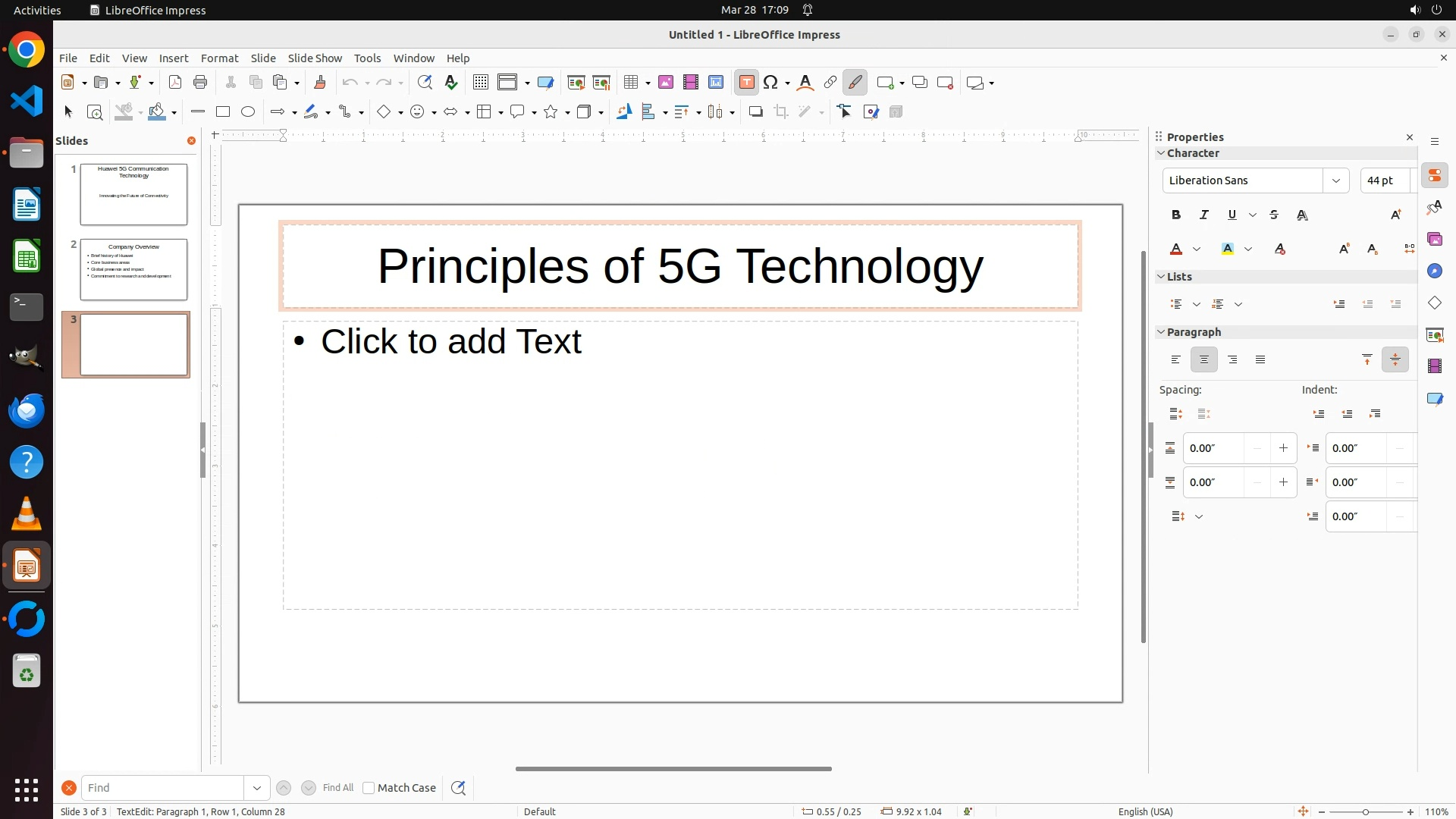Viewport: 1456px width, 819px height.
Task: Insert a text box with toolbar icon
Action: [x=746, y=83]
